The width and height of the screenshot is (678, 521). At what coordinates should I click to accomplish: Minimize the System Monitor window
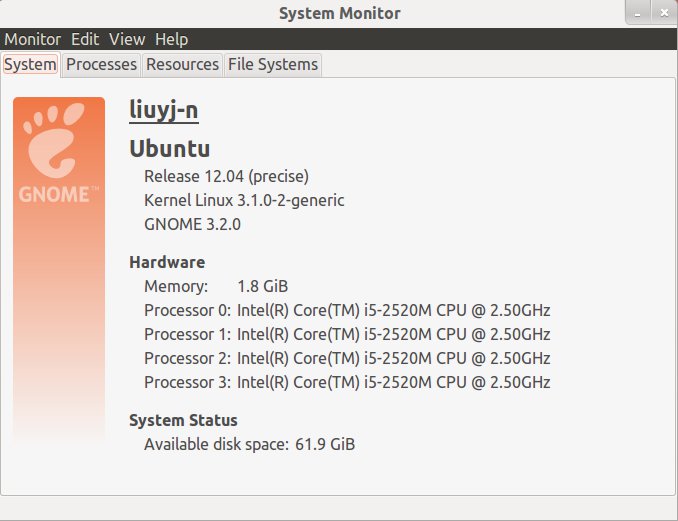[x=638, y=13]
